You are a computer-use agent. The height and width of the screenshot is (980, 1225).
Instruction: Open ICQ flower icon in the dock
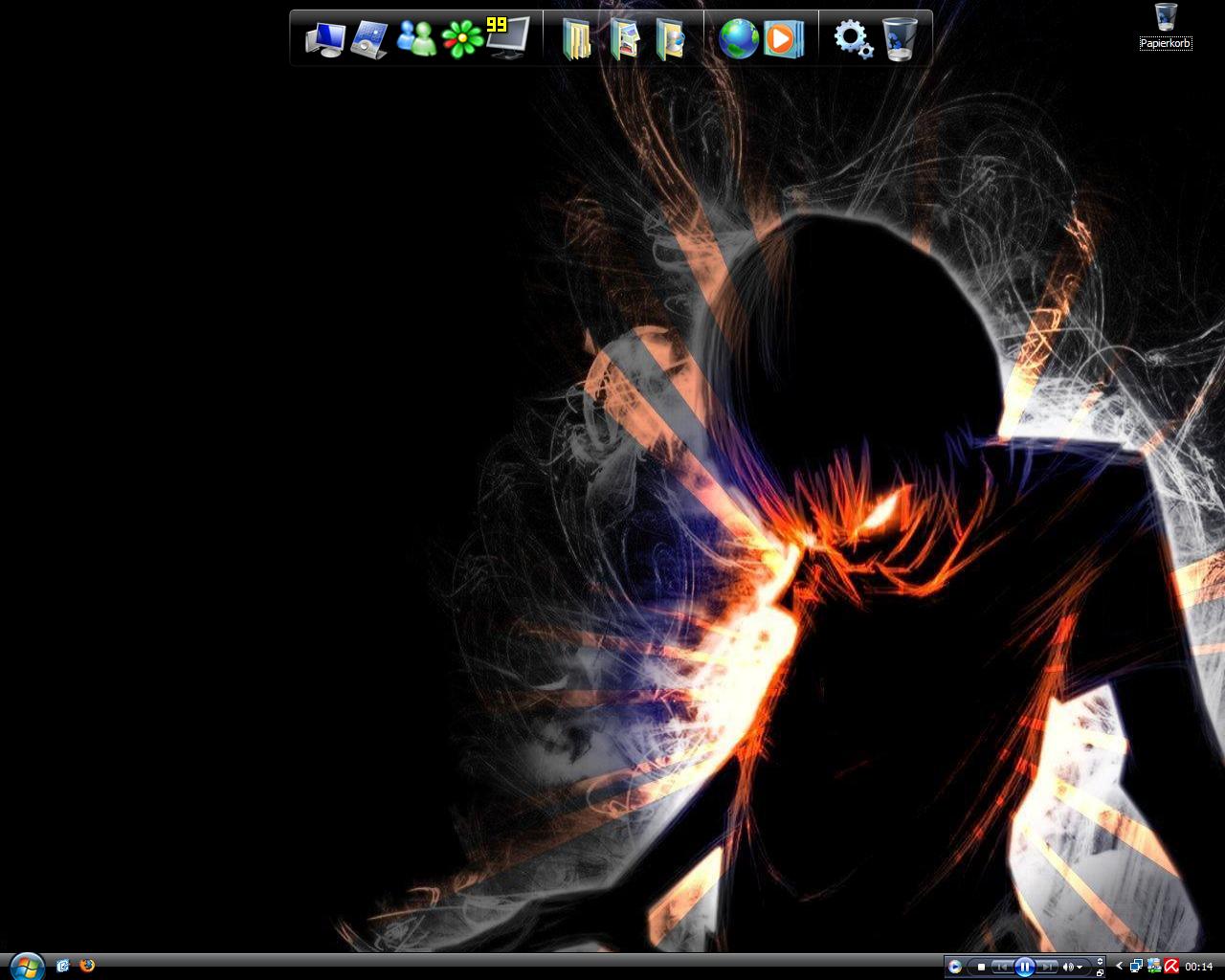(x=461, y=40)
